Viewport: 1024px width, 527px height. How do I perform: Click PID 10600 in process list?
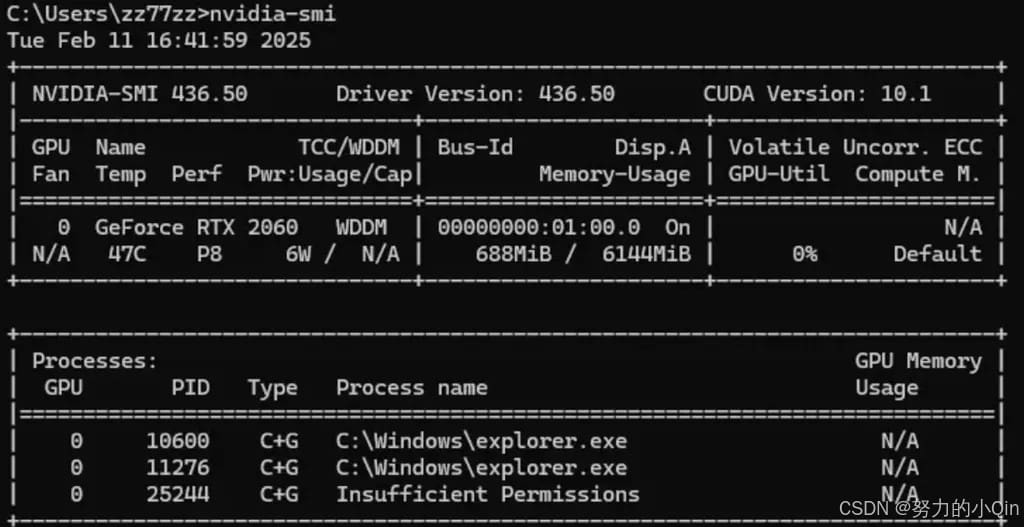click(178, 441)
